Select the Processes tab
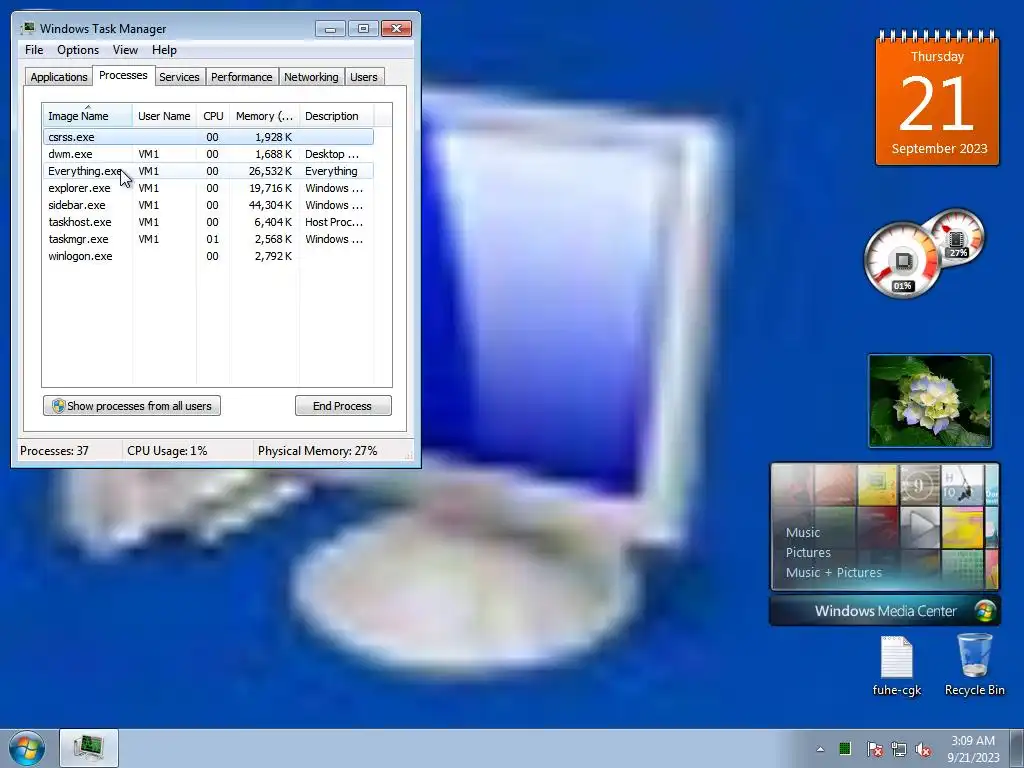 [123, 75]
